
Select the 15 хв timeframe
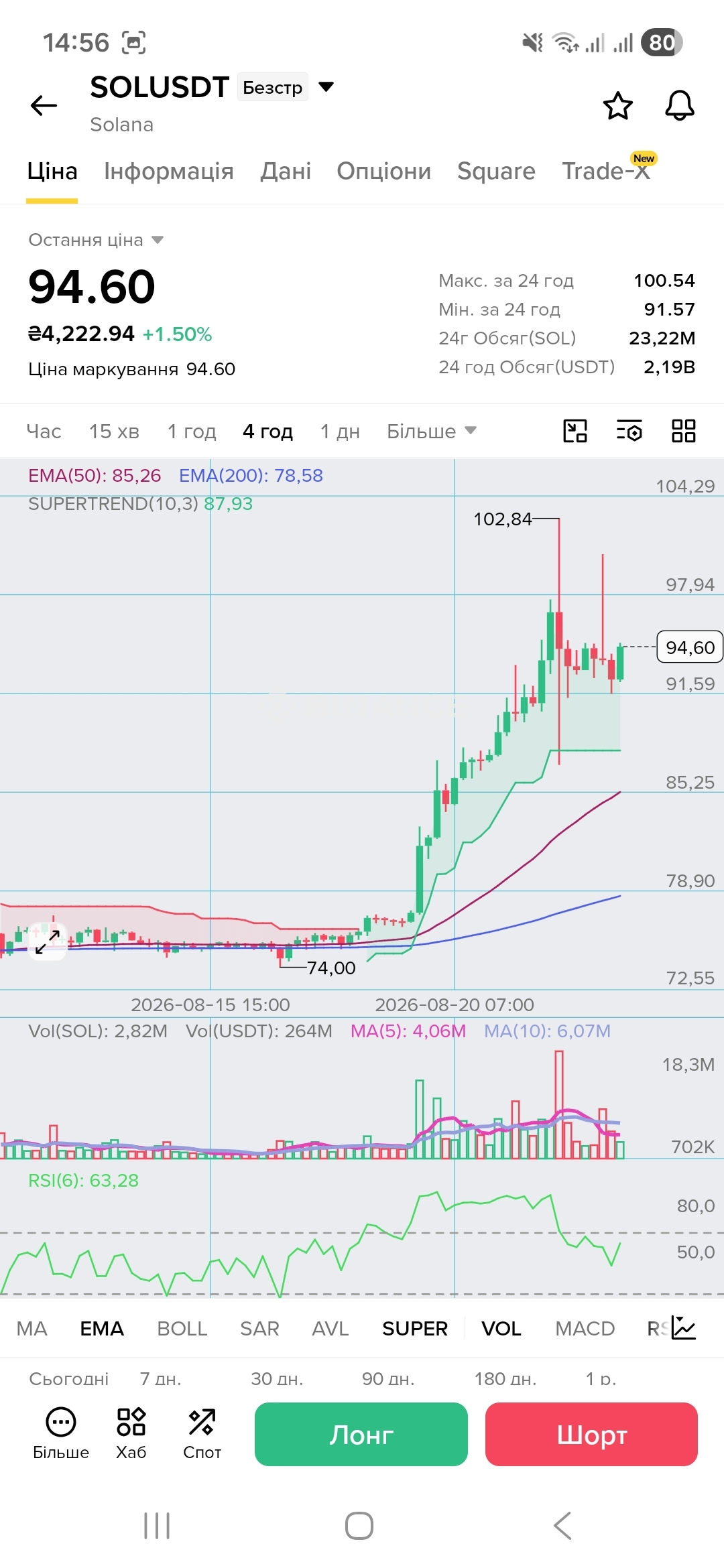114,431
